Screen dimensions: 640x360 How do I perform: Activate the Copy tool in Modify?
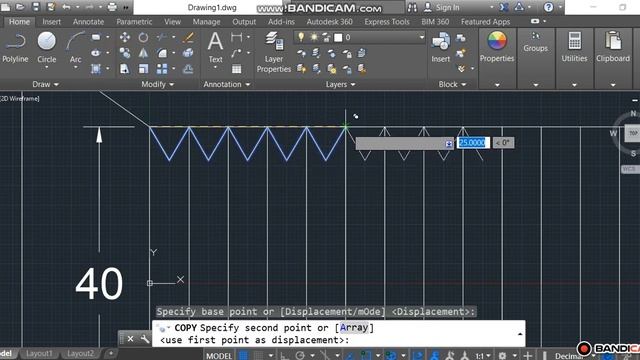coord(125,53)
